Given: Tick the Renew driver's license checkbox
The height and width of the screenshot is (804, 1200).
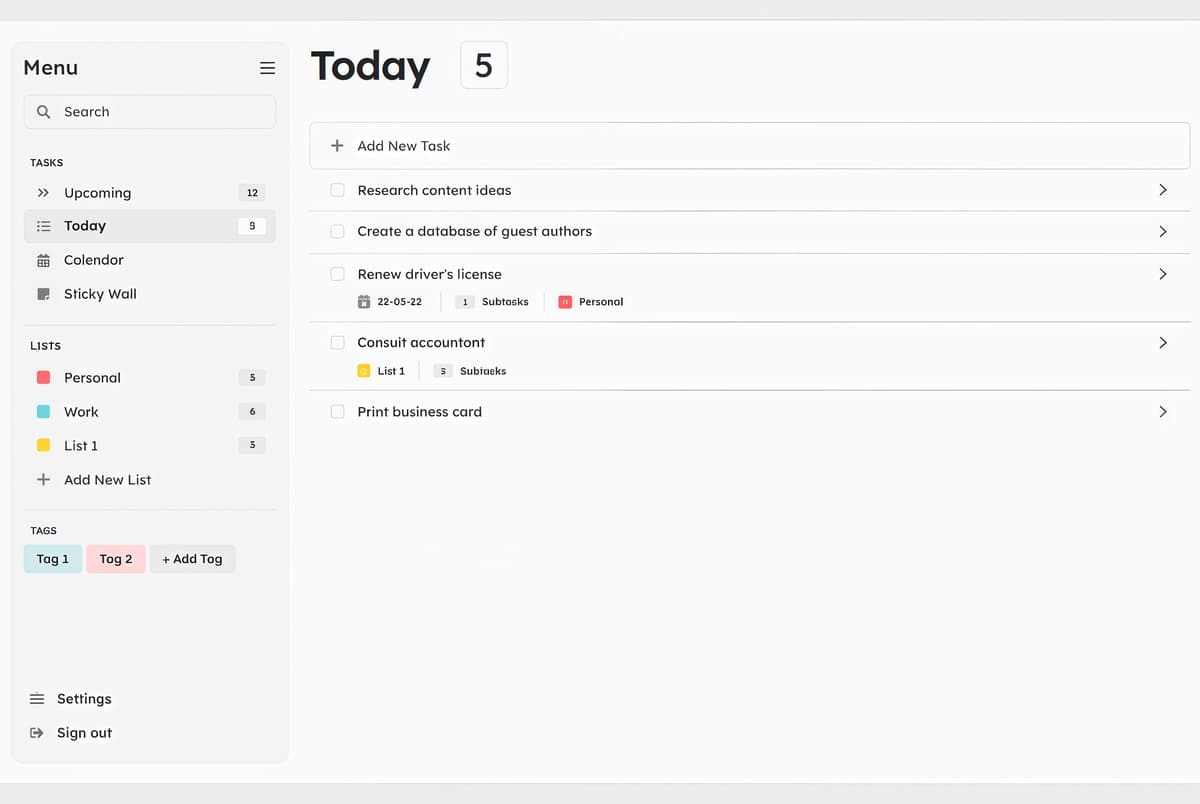Looking at the screenshot, I should coord(337,274).
